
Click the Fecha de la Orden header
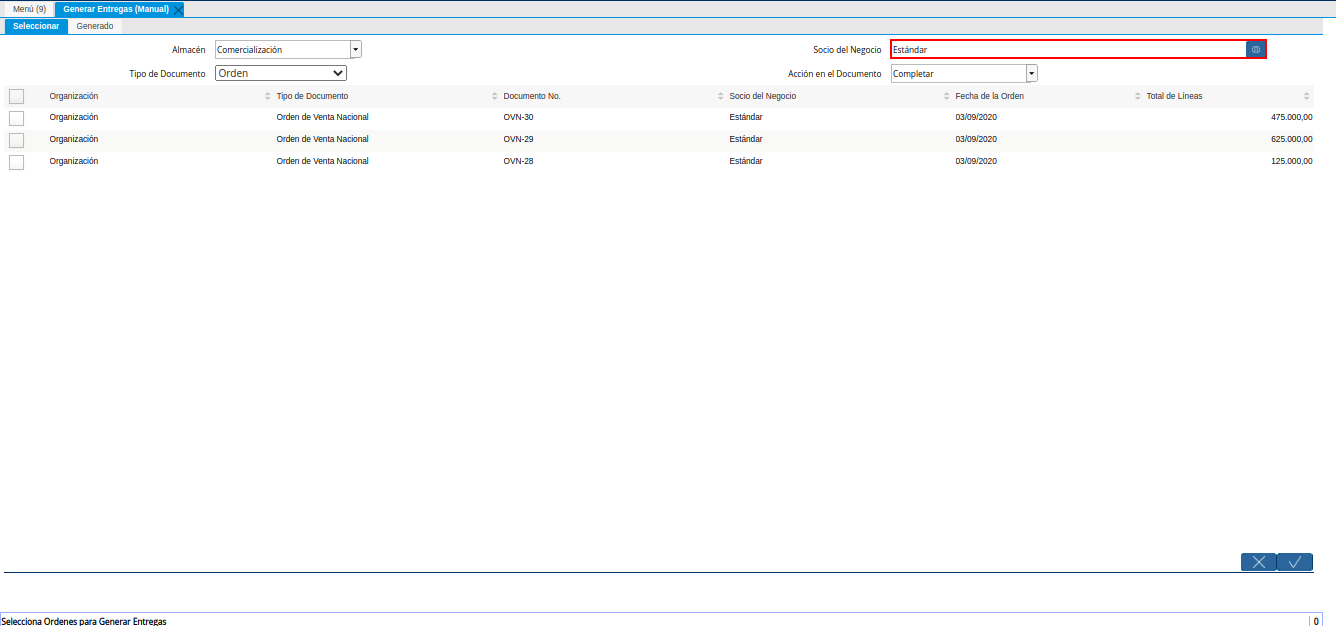[990, 96]
